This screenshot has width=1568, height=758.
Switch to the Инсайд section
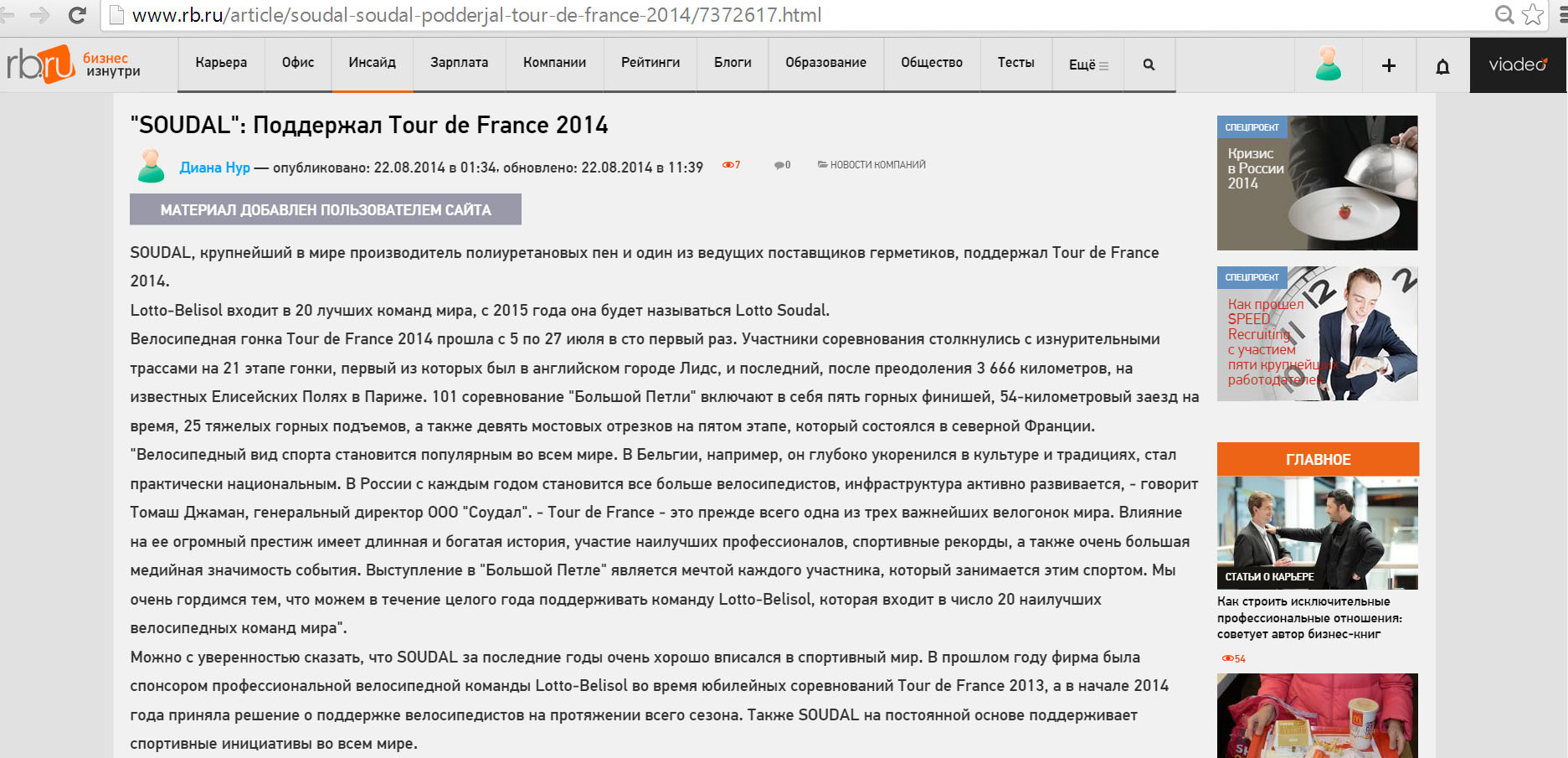pyautogui.click(x=373, y=63)
